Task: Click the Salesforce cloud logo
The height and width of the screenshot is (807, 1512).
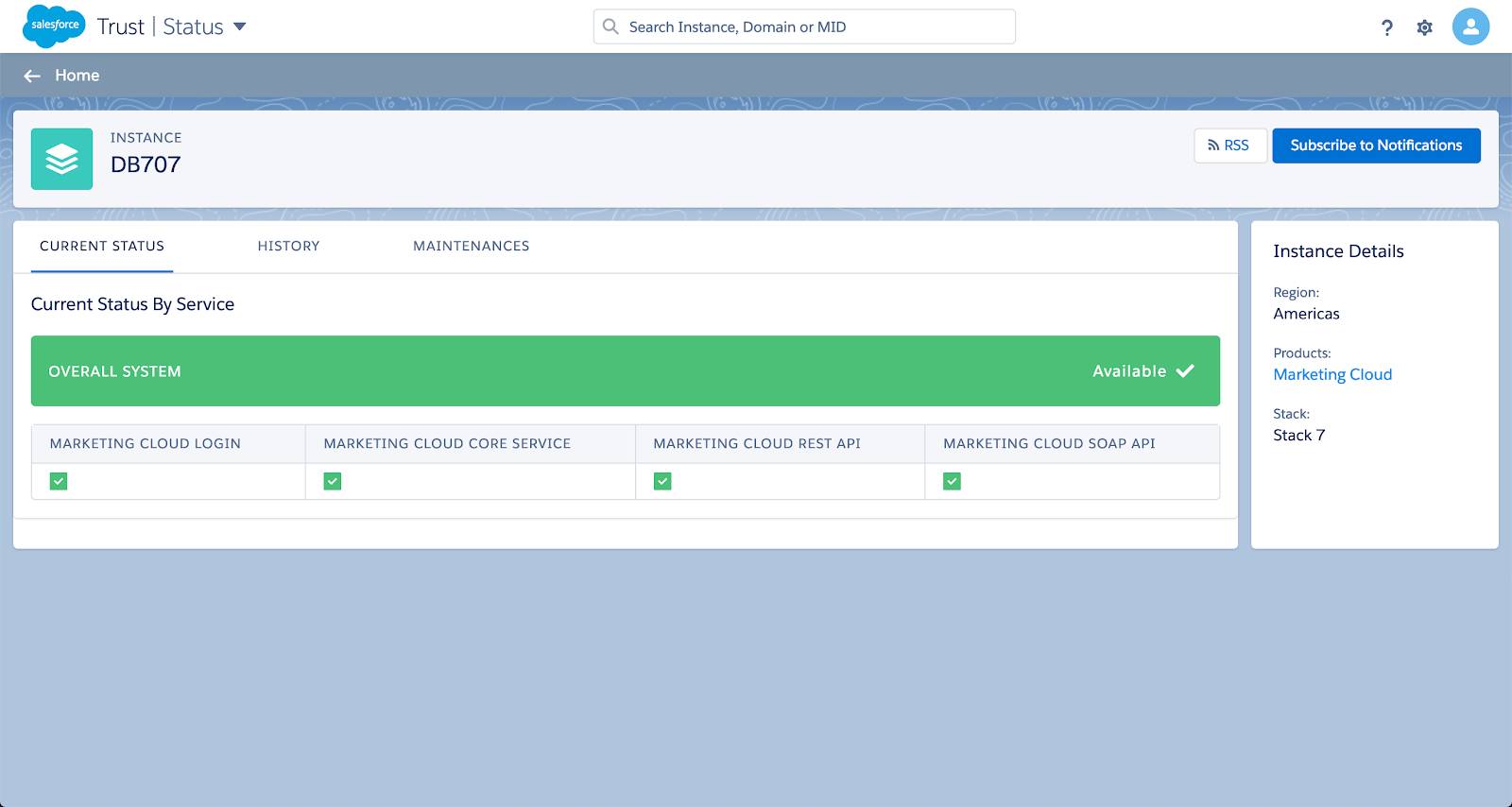Action: pos(54,26)
